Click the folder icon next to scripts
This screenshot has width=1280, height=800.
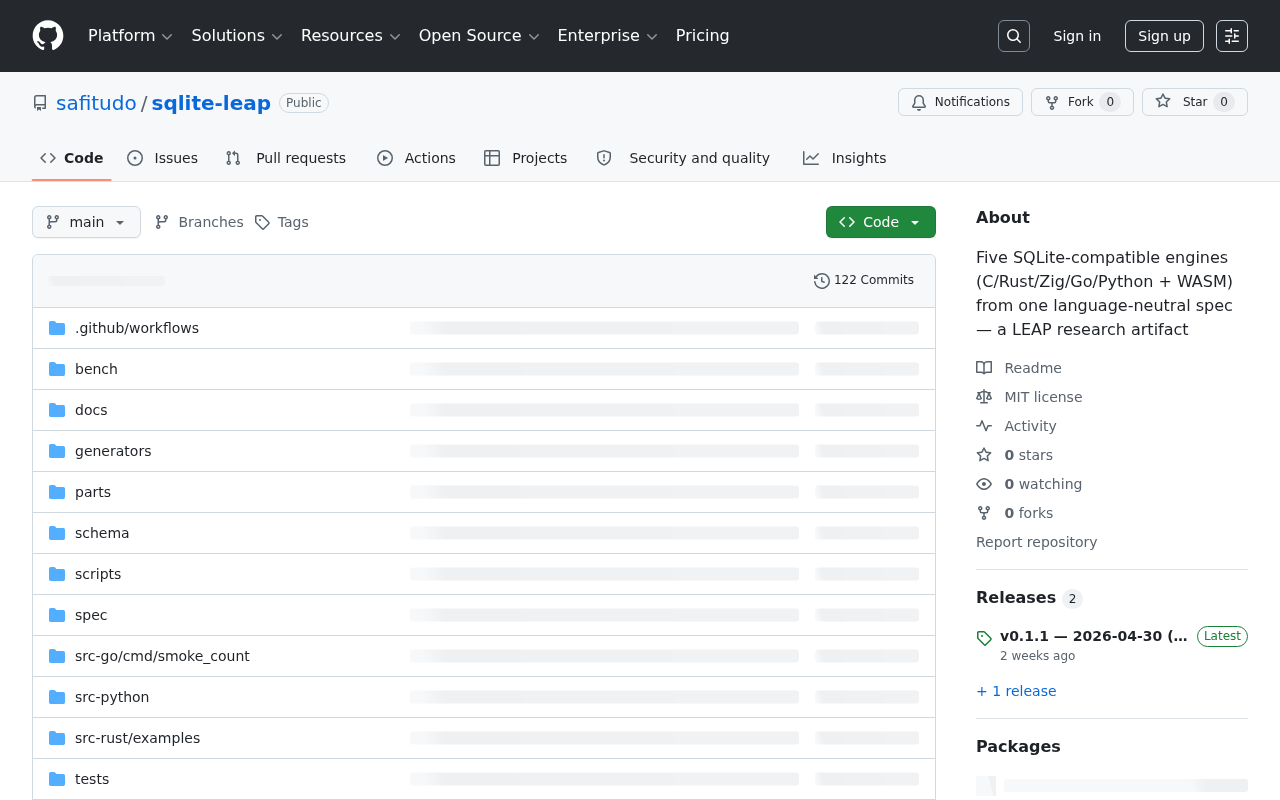(x=57, y=574)
